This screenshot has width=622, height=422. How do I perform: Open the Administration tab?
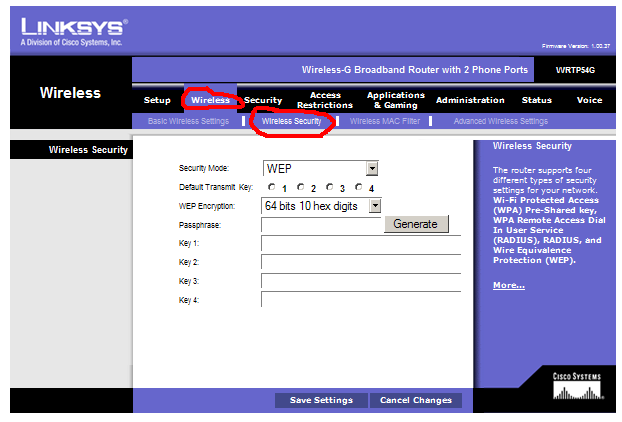point(470,100)
